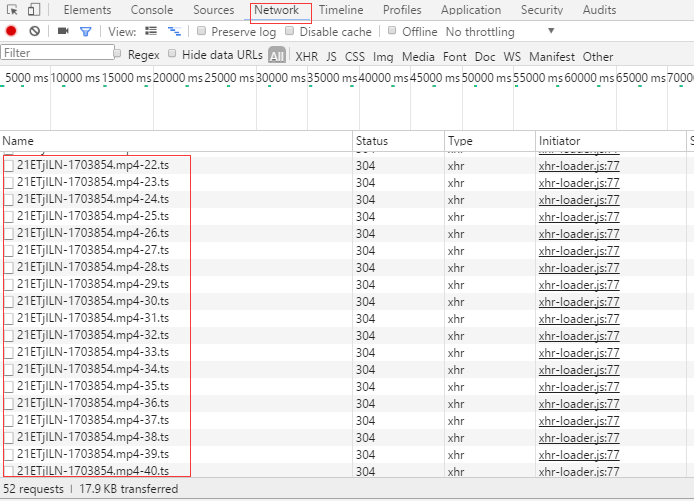Switch to the Console tab
694x501 pixels.
pos(152,10)
